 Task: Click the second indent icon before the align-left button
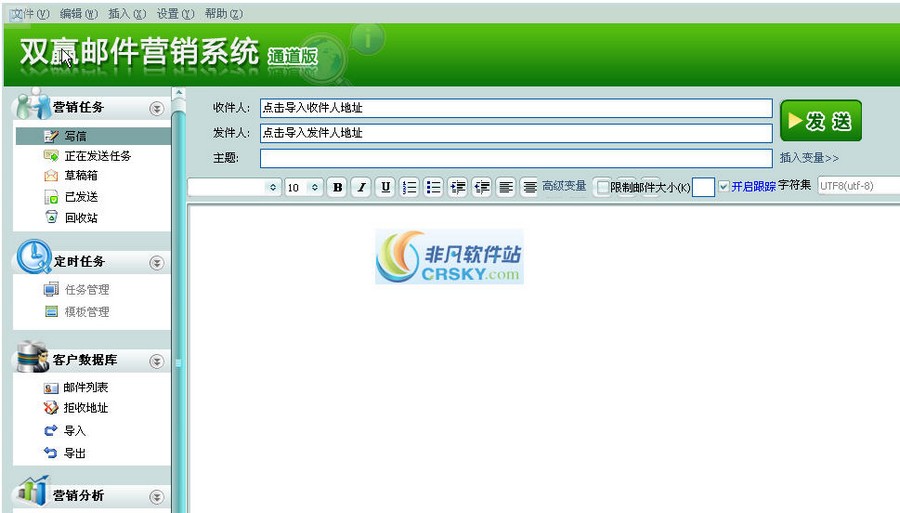[482, 187]
